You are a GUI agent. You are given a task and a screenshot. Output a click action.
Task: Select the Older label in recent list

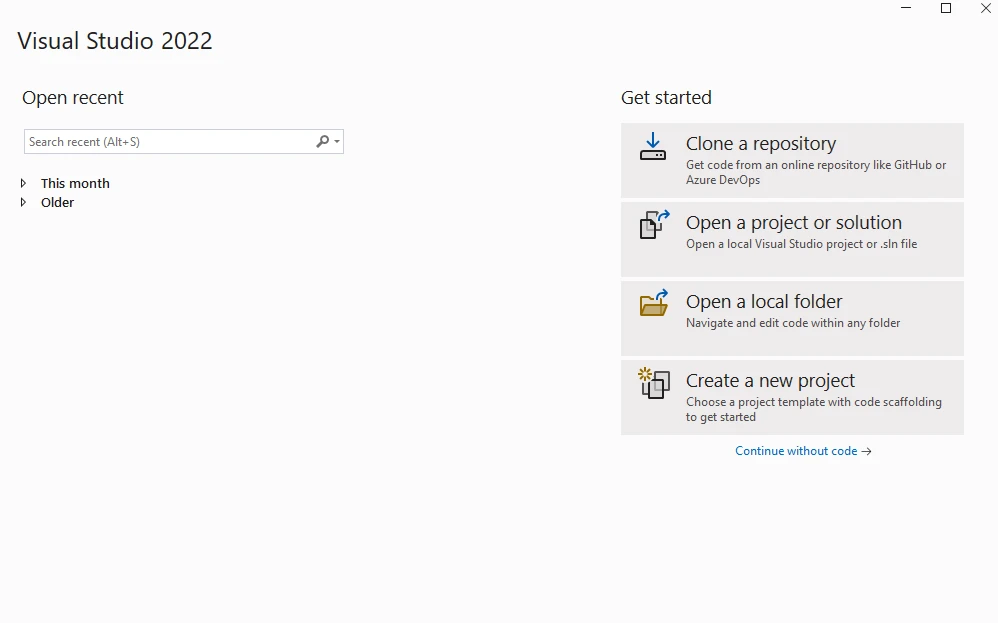tap(57, 202)
